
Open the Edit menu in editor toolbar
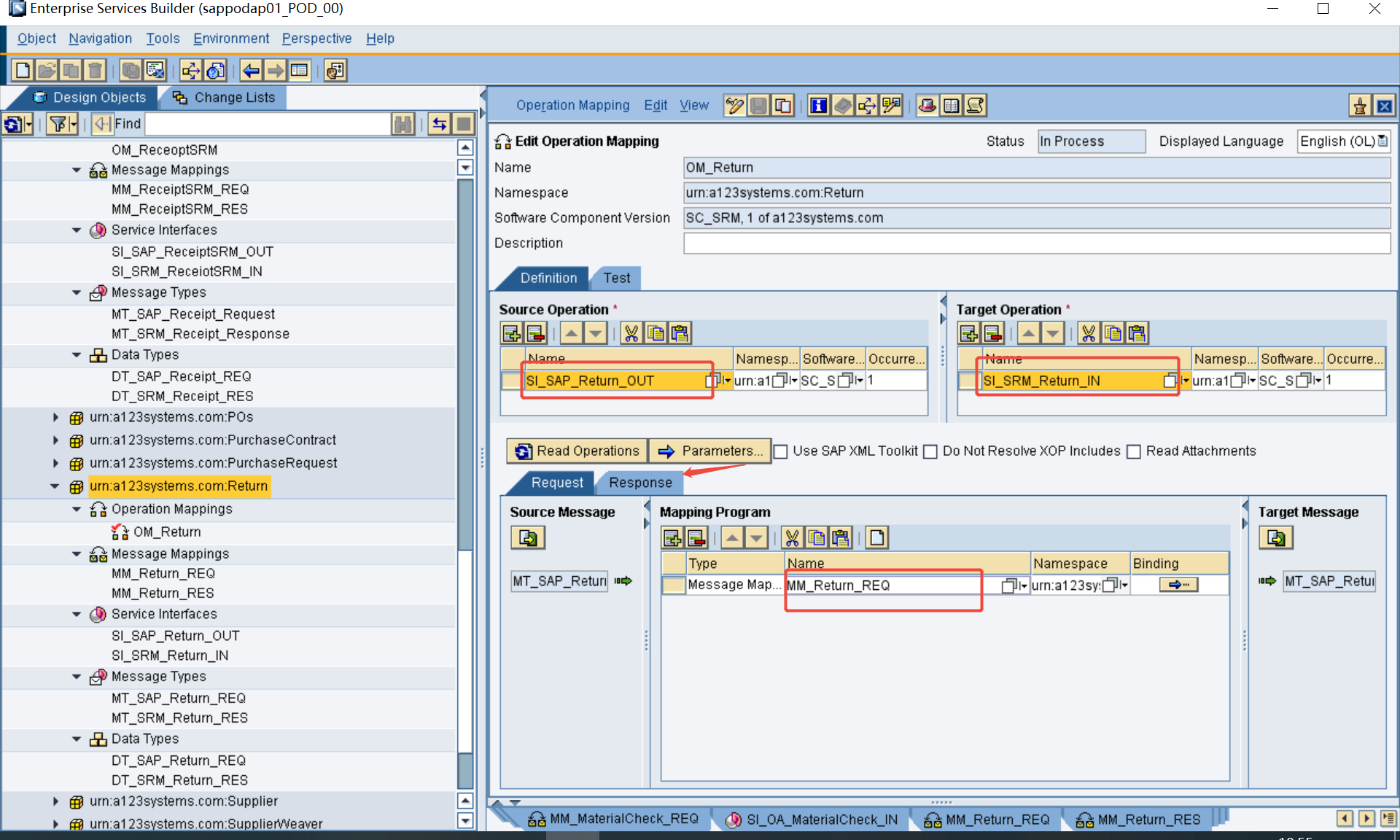656,106
